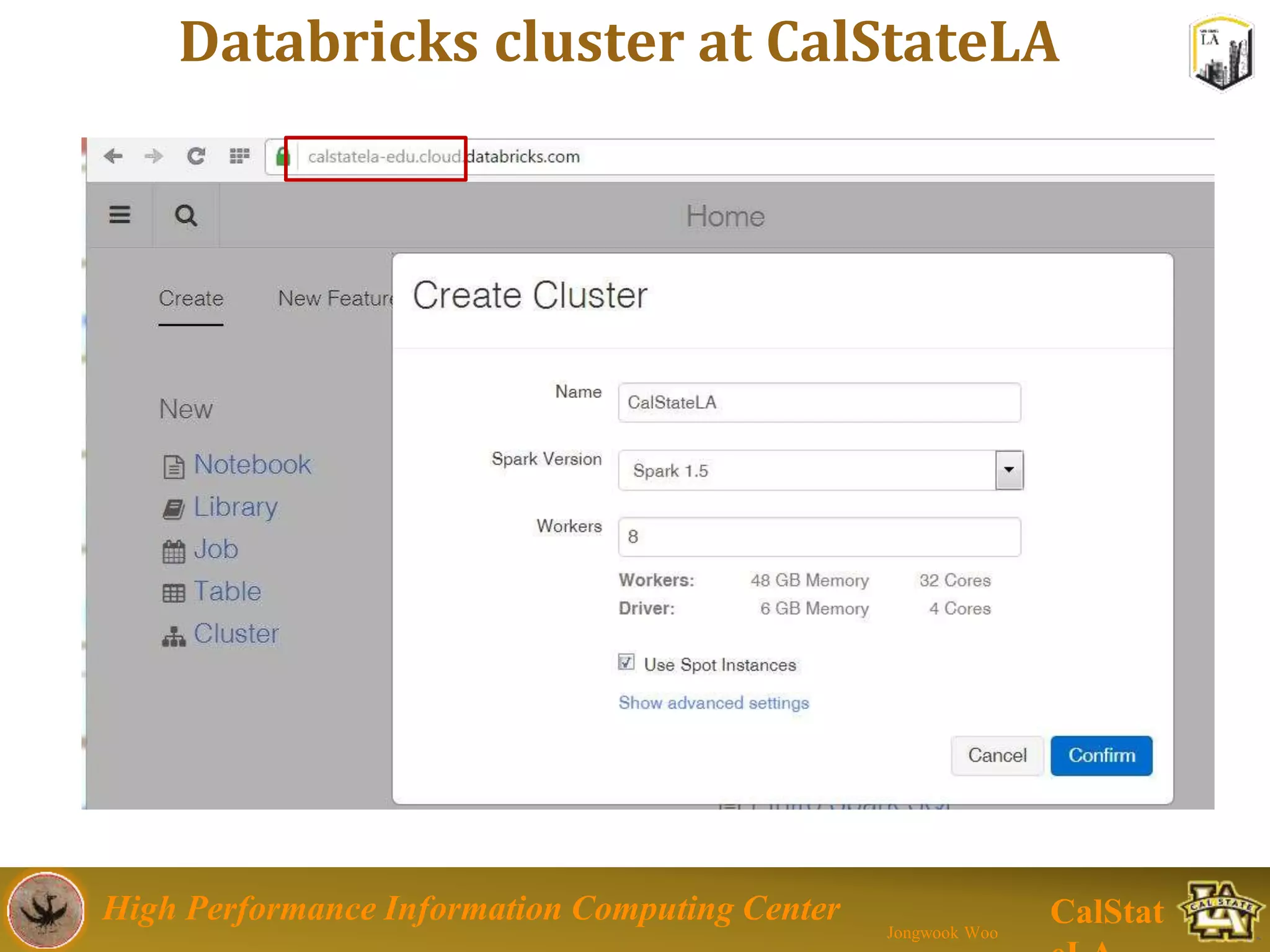
Task: Click the Home page title
Action: point(726,216)
